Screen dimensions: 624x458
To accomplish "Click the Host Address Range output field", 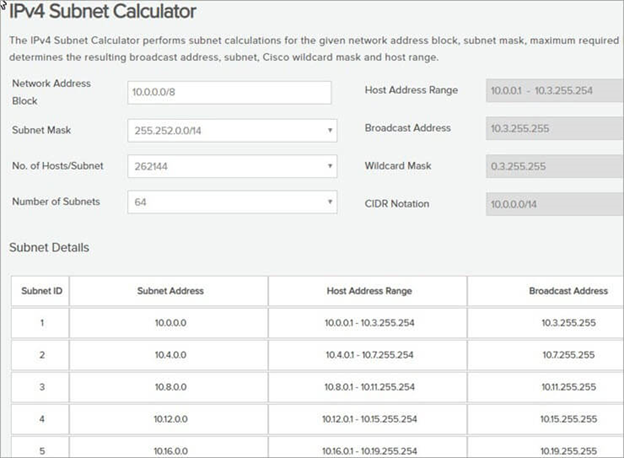I will [x=554, y=91].
